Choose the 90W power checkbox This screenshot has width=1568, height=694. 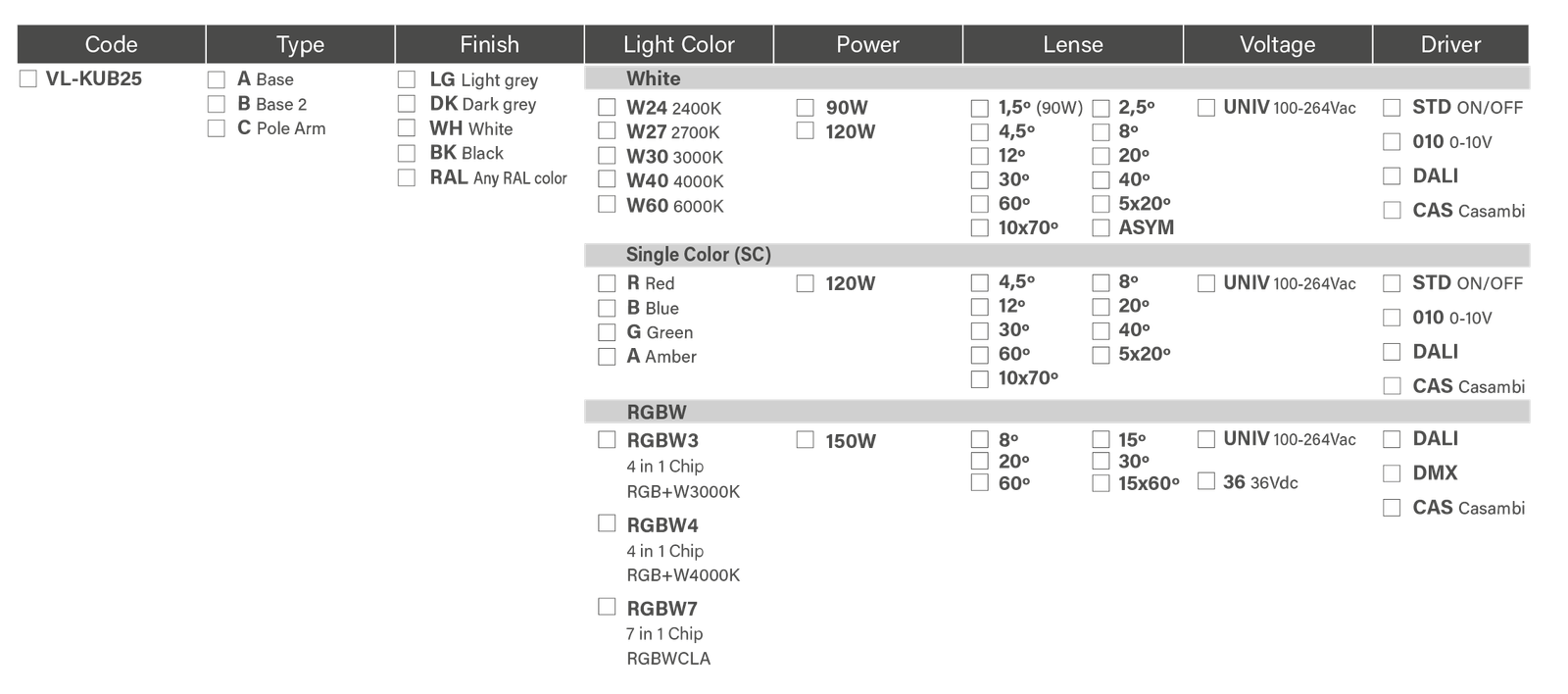pos(806,108)
